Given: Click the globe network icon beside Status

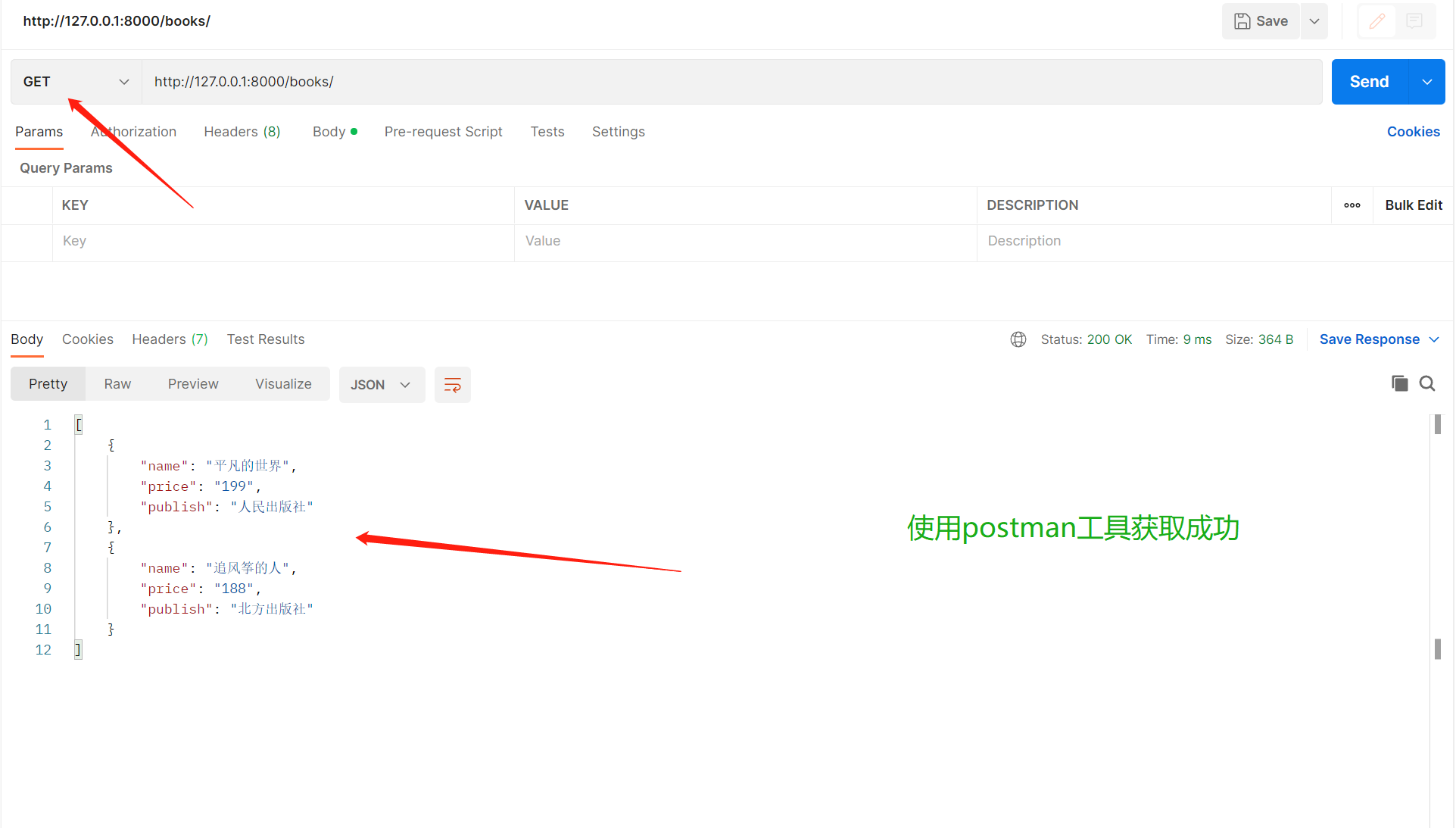Looking at the screenshot, I should tap(1018, 339).
